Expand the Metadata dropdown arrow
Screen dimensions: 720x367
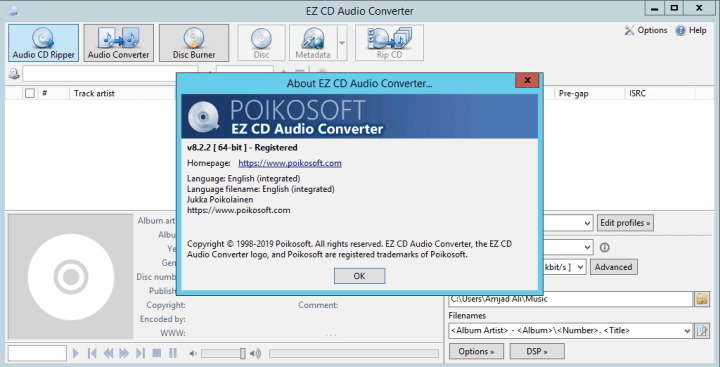342,43
